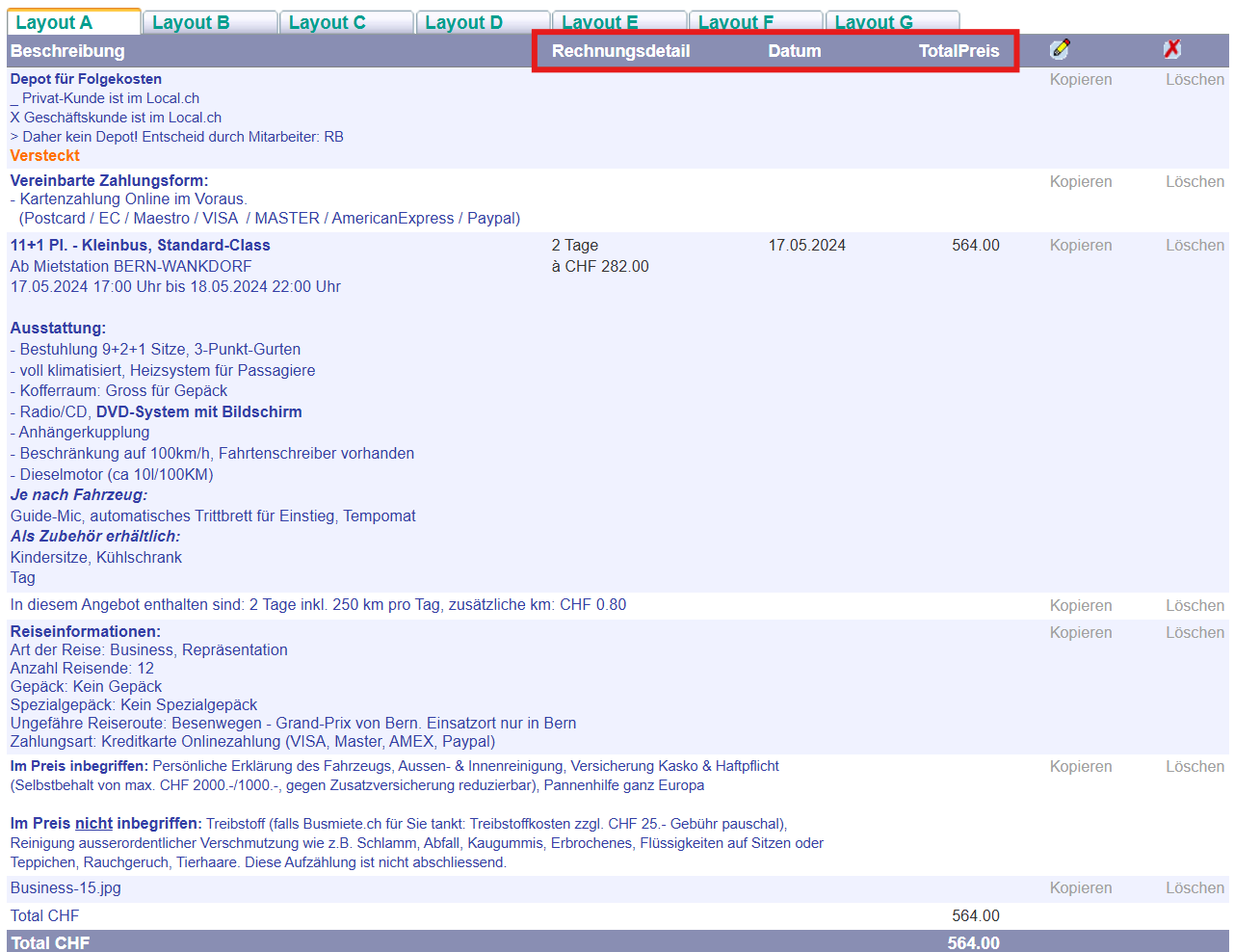
Task: Delete the Business-15.jpg row
Action: click(1195, 888)
